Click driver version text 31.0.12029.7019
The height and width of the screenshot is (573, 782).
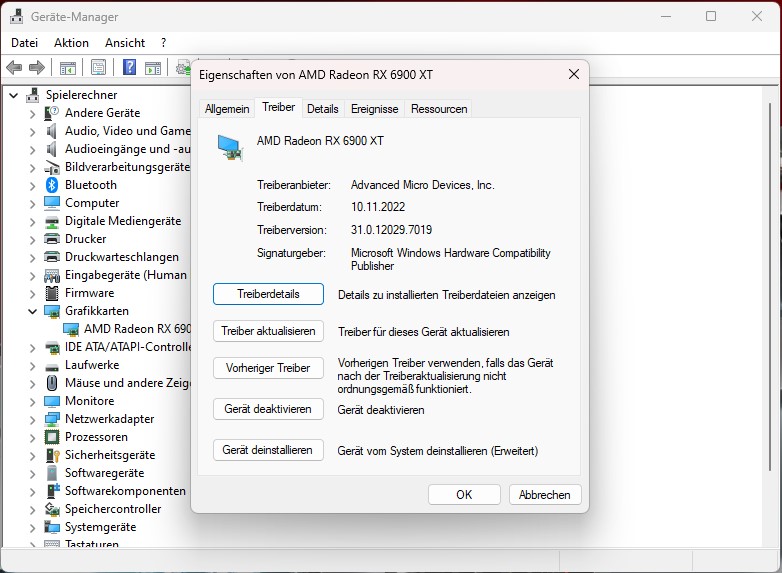click(391, 230)
